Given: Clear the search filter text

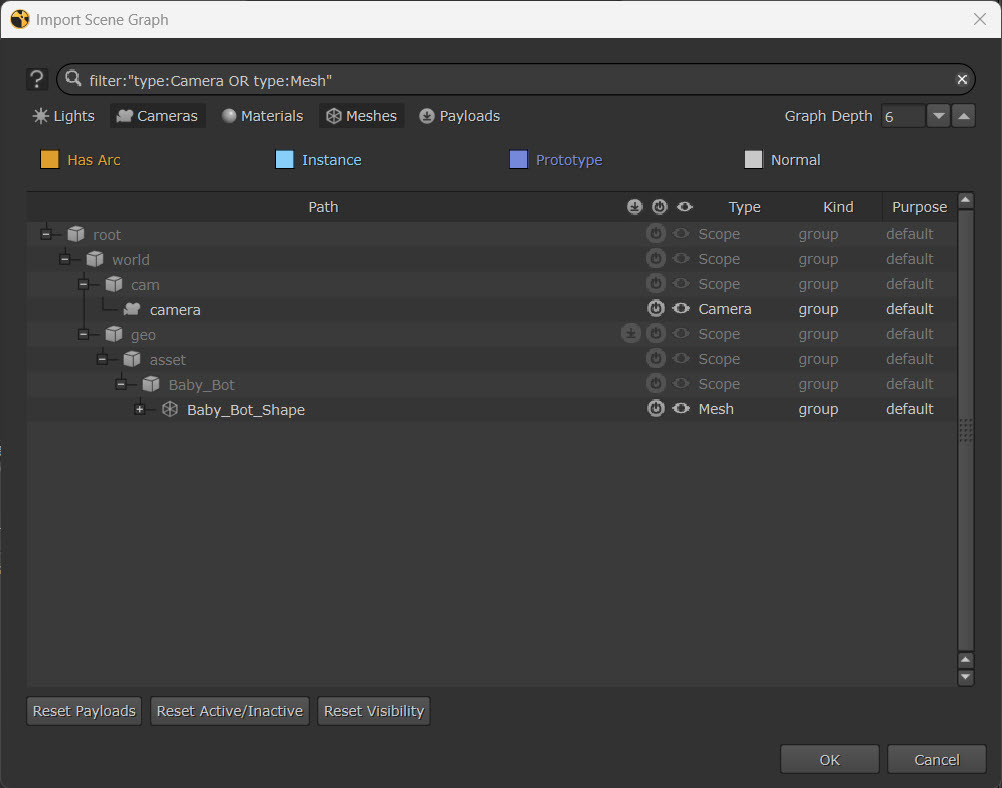Looking at the screenshot, I should coord(962,80).
